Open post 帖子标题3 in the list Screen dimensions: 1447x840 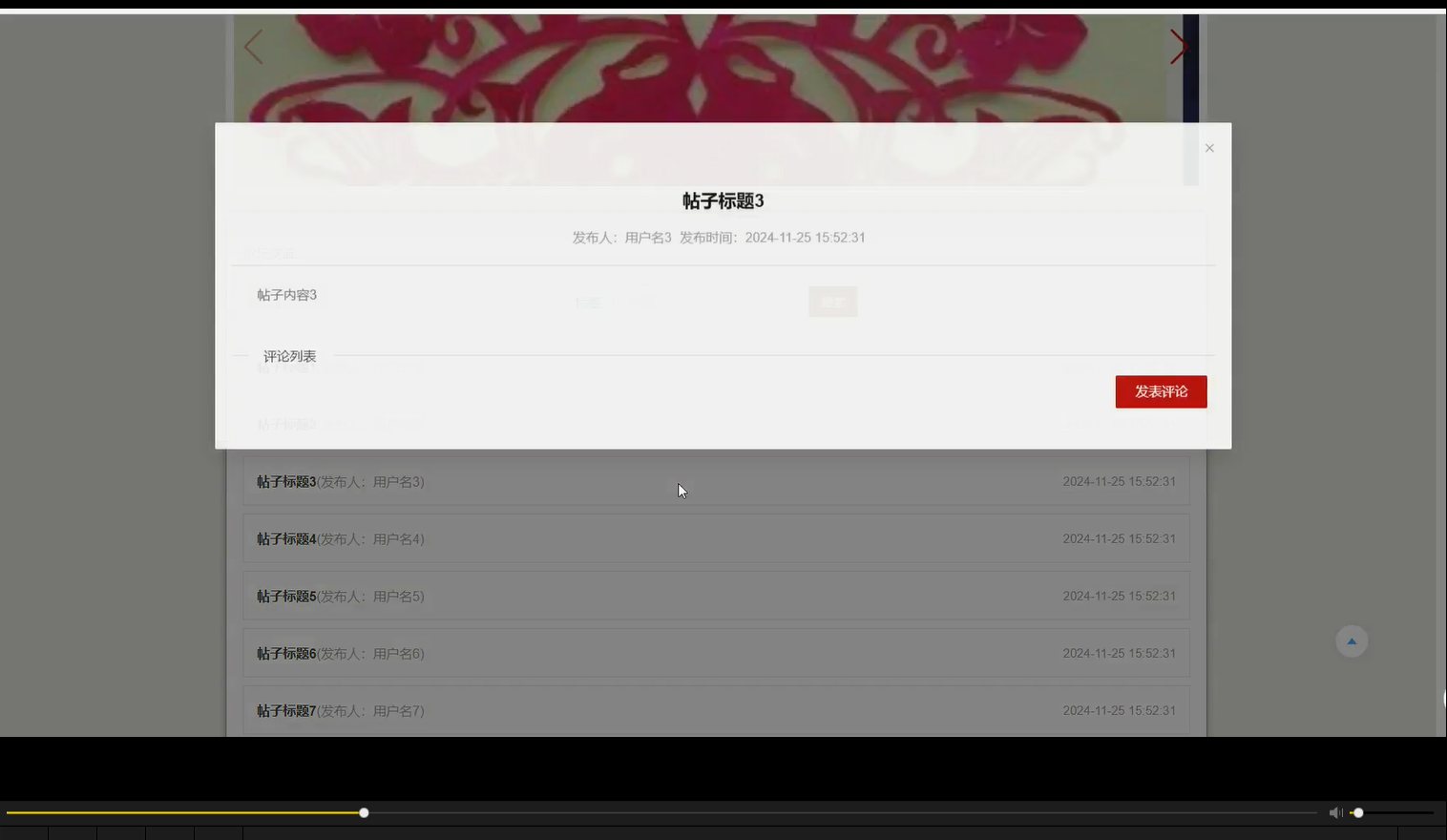click(x=716, y=481)
